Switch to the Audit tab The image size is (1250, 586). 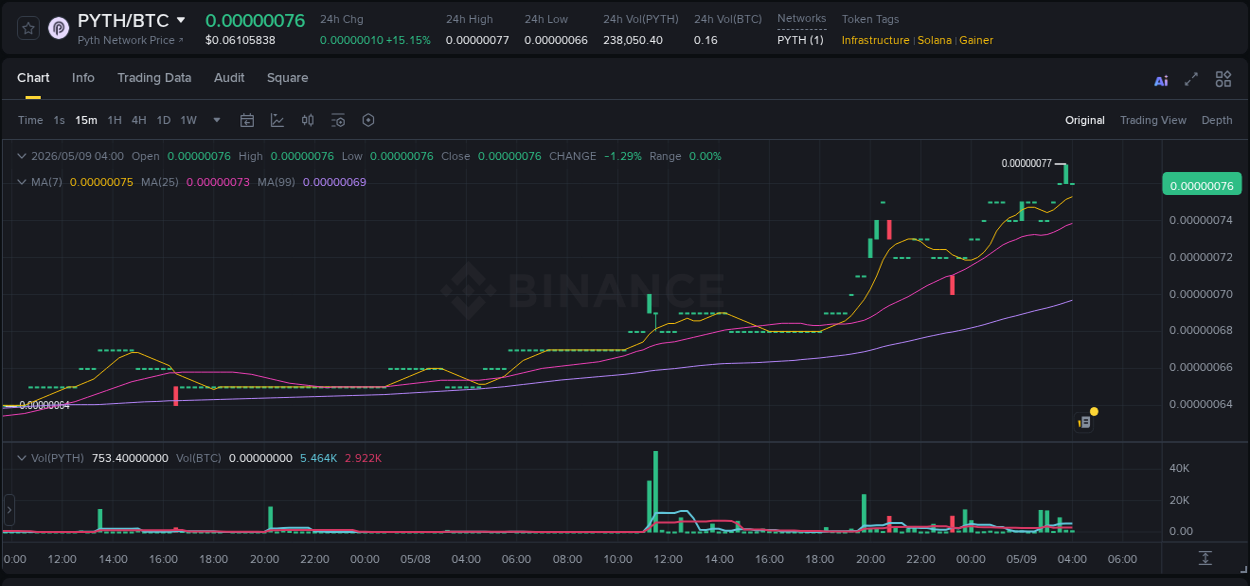click(229, 78)
